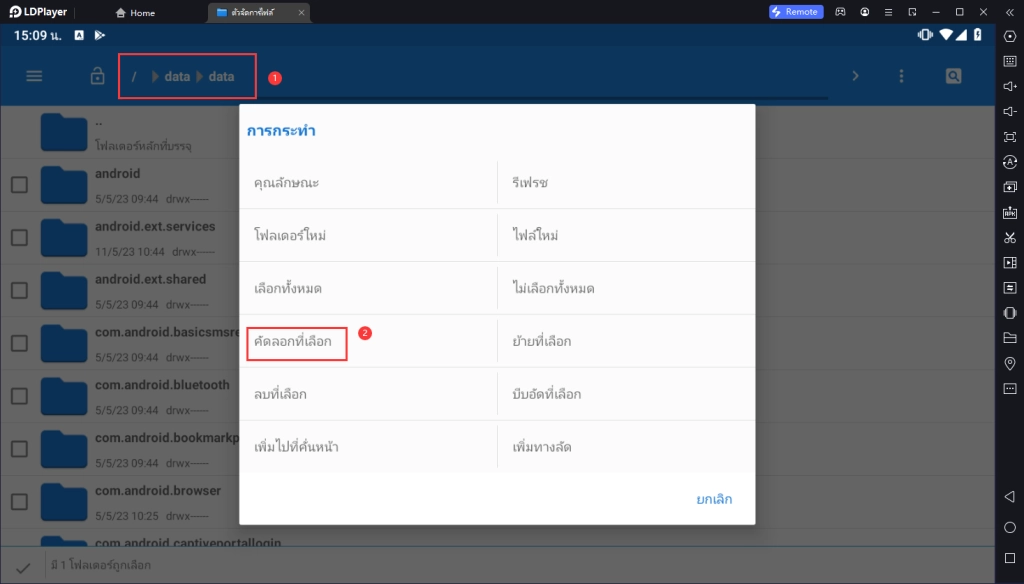
Task: Tick the checkbox for android folder
Action: (19, 185)
